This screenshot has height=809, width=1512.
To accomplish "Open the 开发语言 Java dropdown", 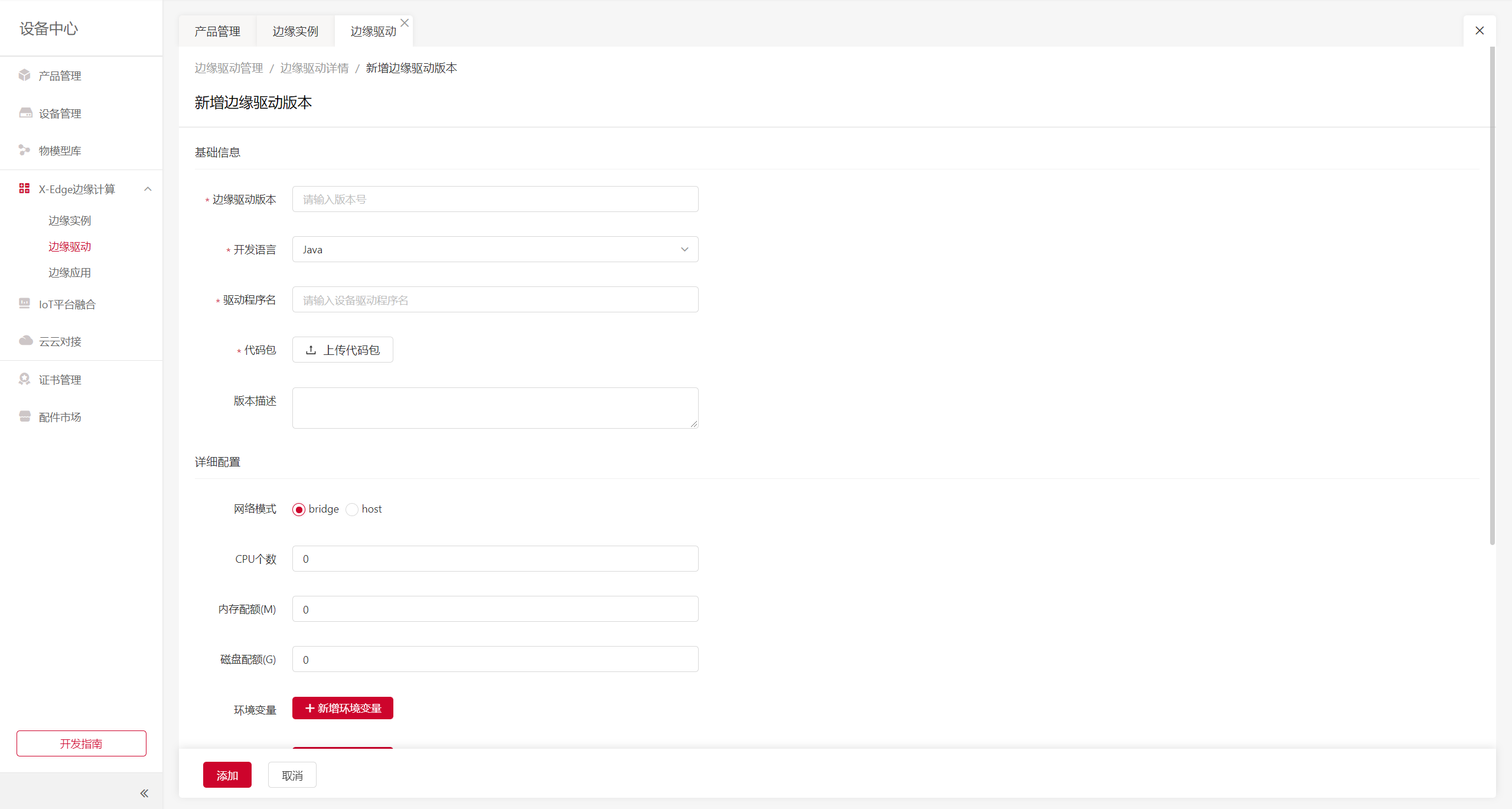I will pos(495,249).
